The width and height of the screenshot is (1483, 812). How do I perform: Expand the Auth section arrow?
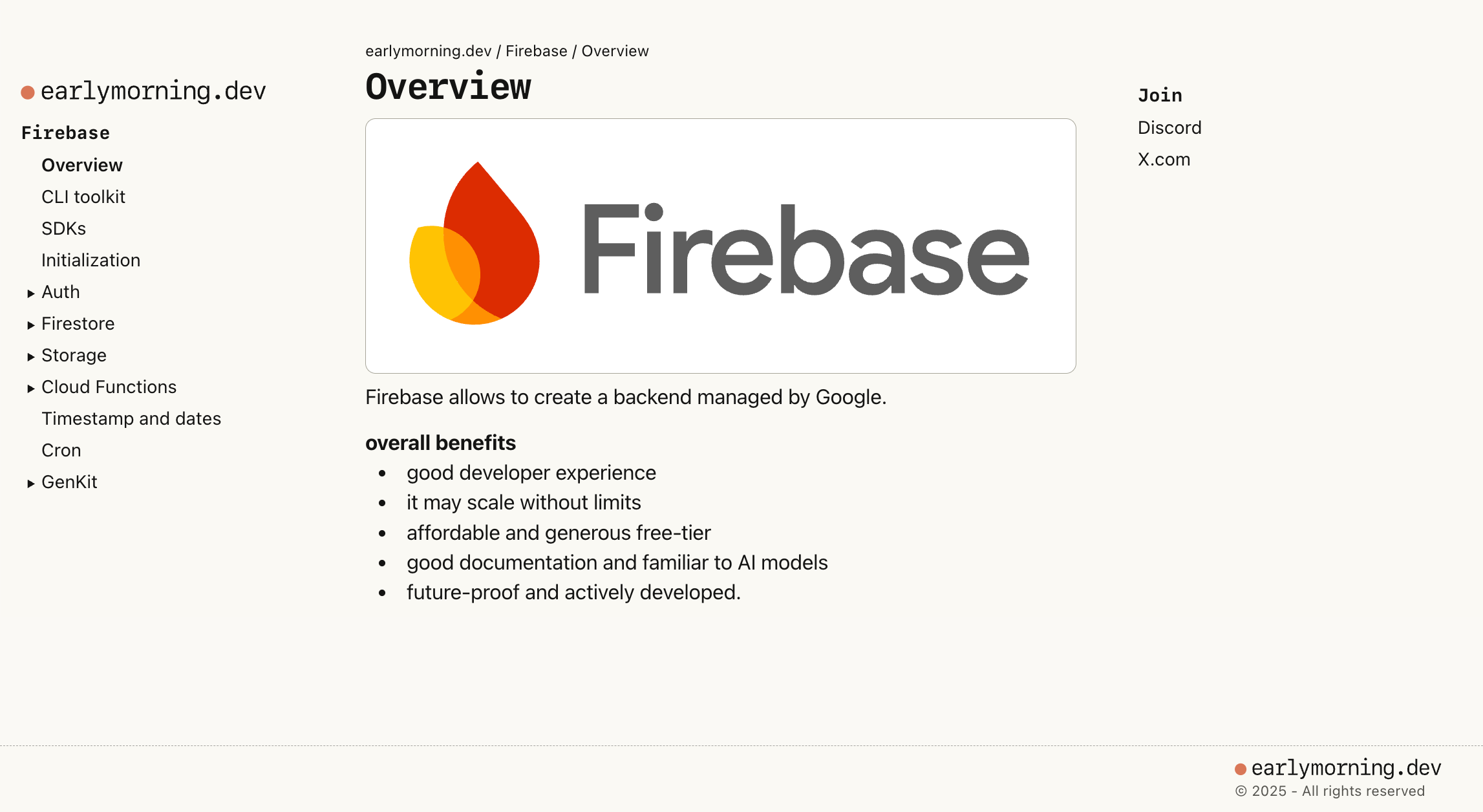point(30,293)
